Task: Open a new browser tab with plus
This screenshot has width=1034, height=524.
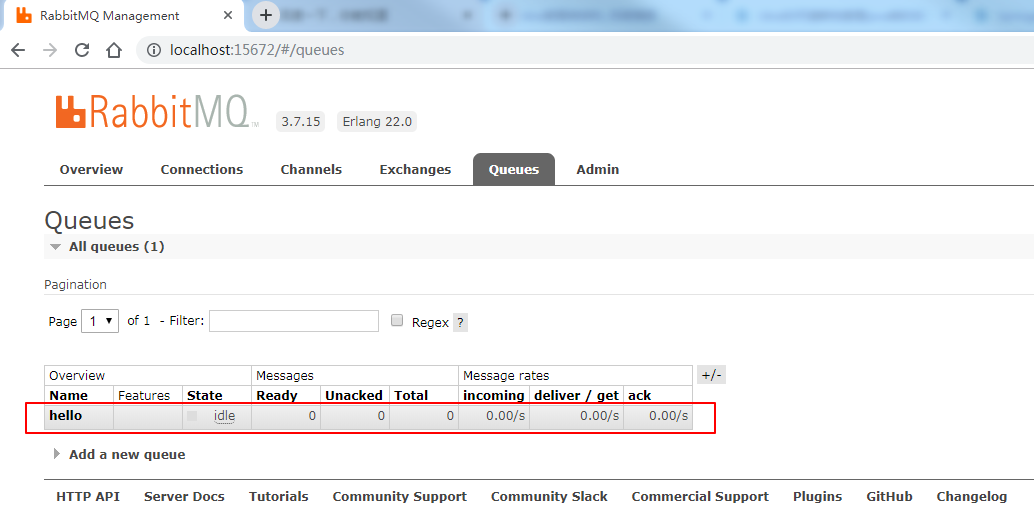Action: [x=266, y=15]
